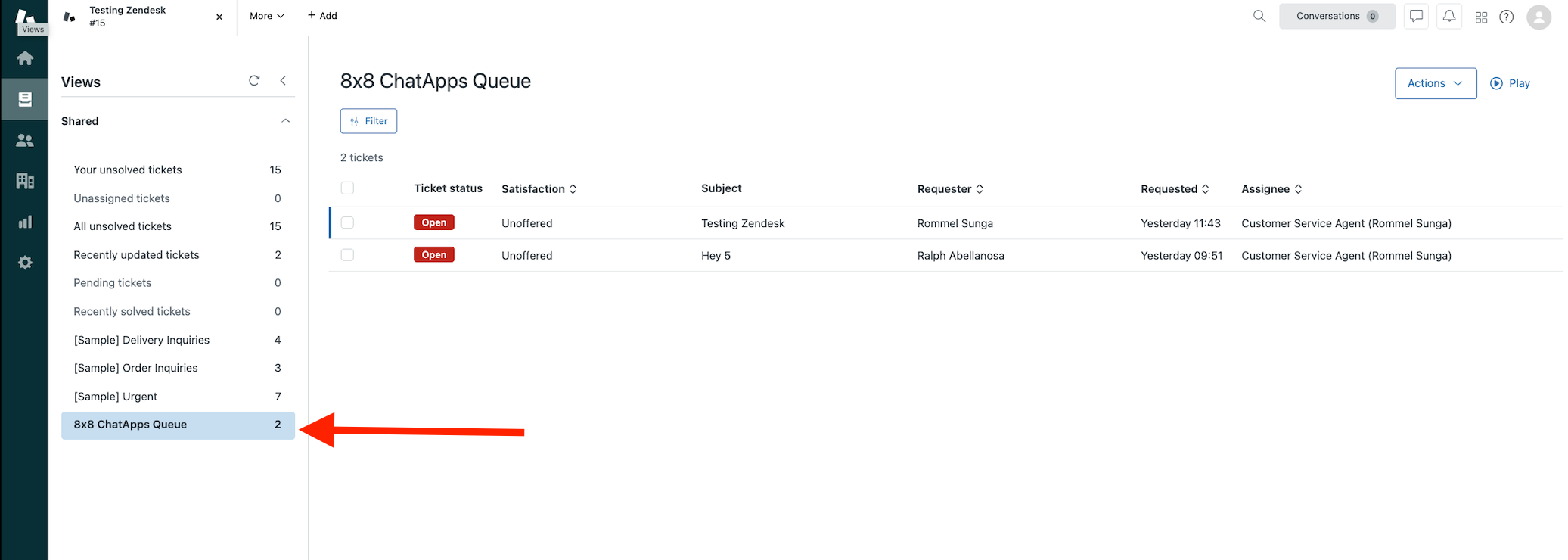
Task: Open the Actions dropdown
Action: coord(1435,83)
